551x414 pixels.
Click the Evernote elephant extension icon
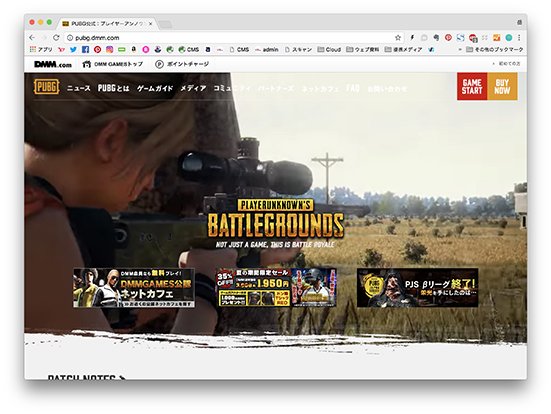click(x=436, y=38)
